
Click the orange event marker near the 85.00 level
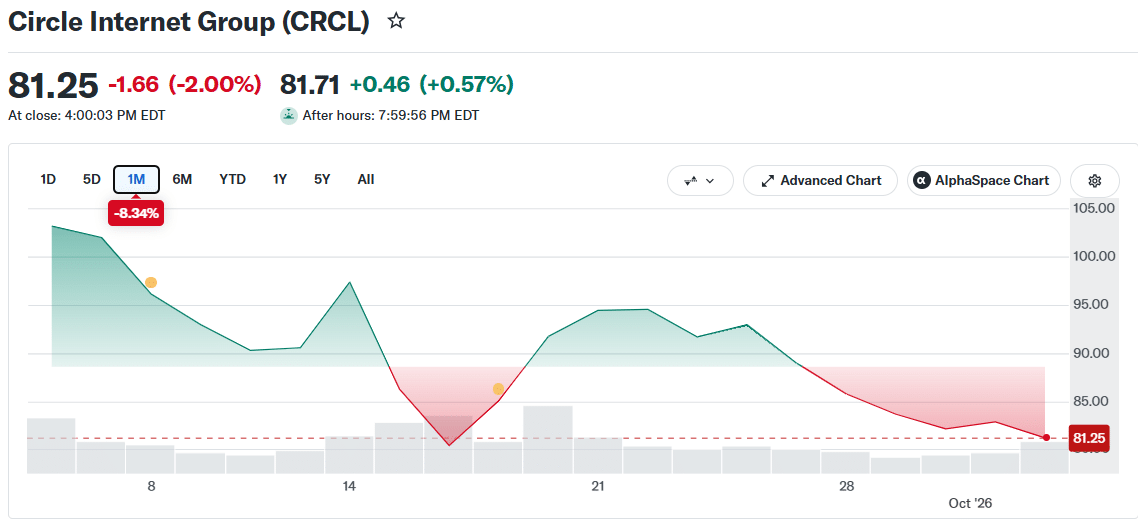(x=498, y=389)
